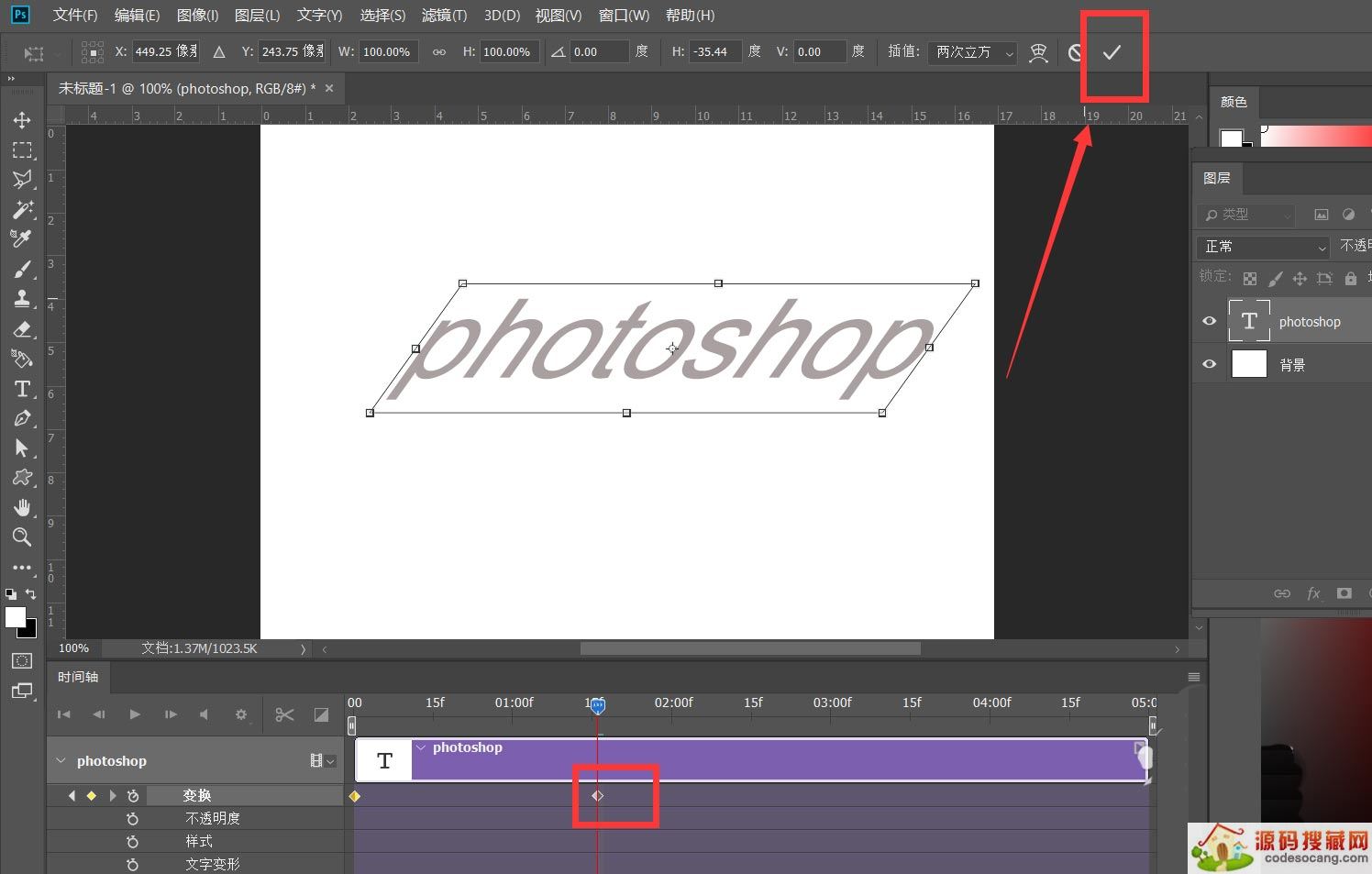Select the Hand tool
Screen dimensions: 1372x874
22,507
